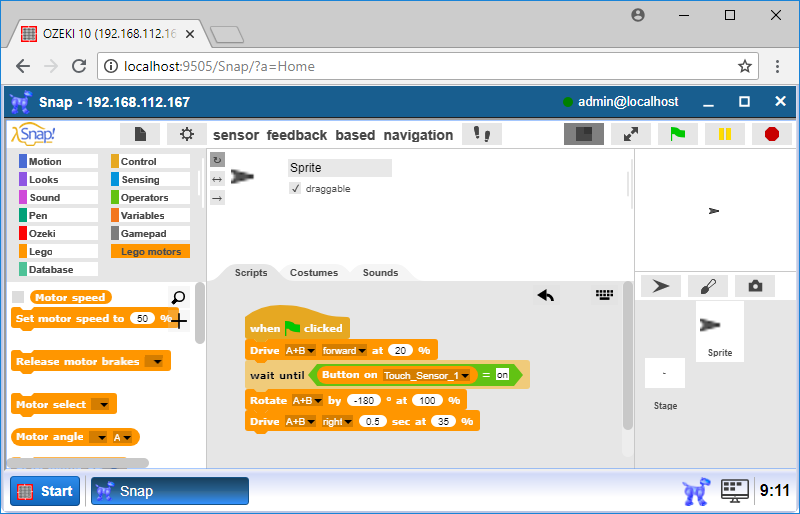The height and width of the screenshot is (514, 800).
Task: Toggle the Motor speed watcher checkbox
Action: tap(18, 297)
